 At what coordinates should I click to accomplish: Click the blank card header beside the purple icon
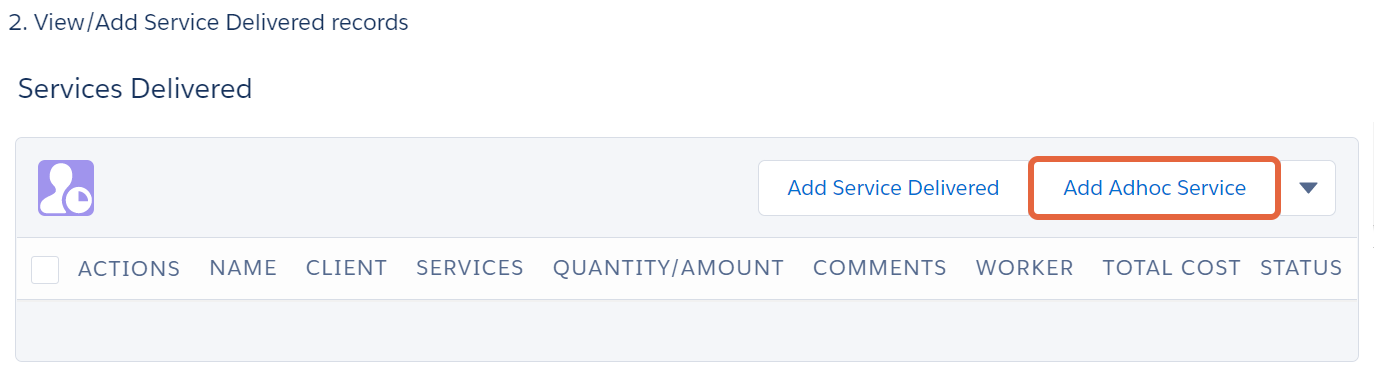pyautogui.click(x=425, y=188)
